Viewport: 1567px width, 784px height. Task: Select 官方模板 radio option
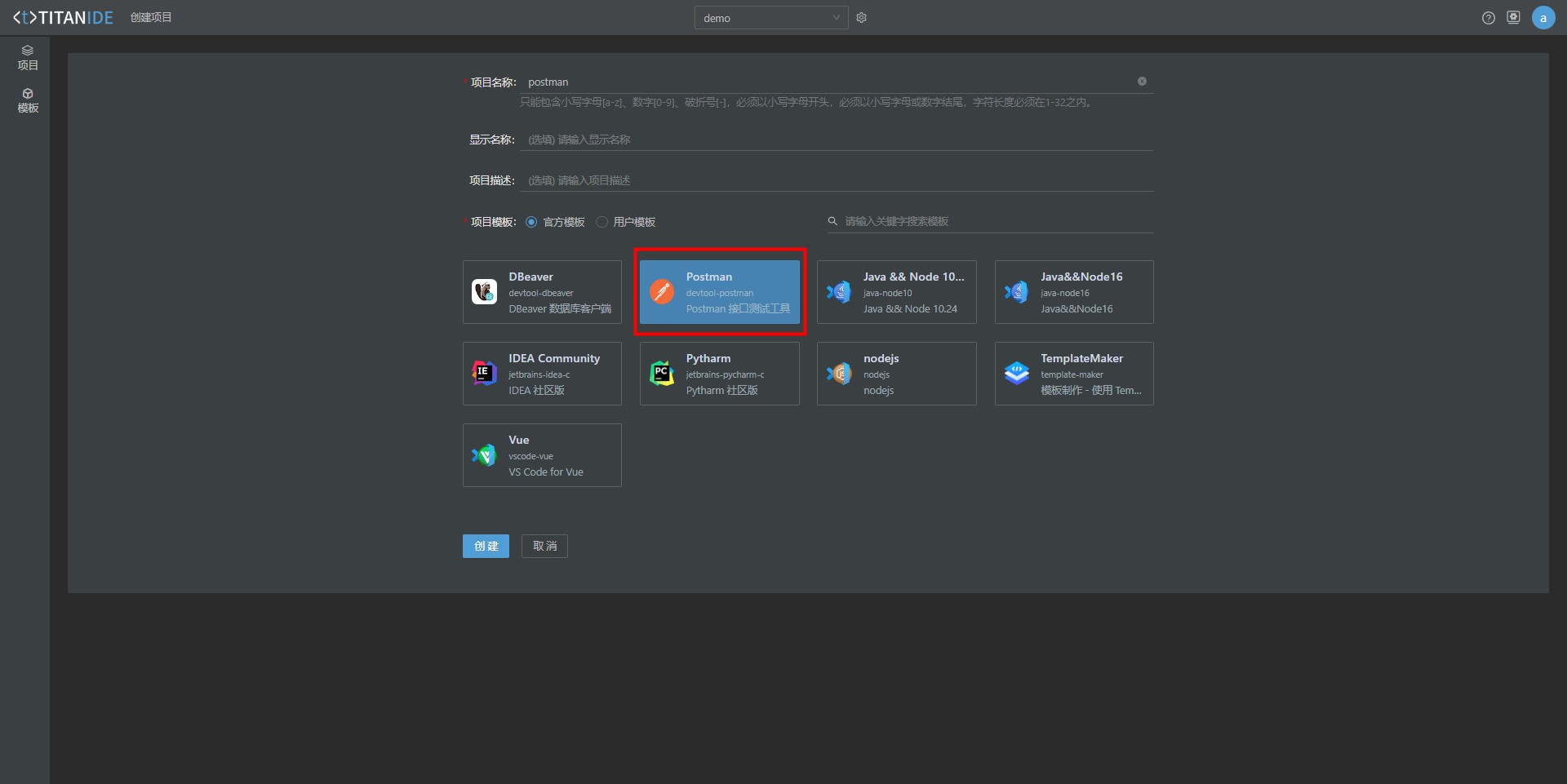[x=531, y=222]
